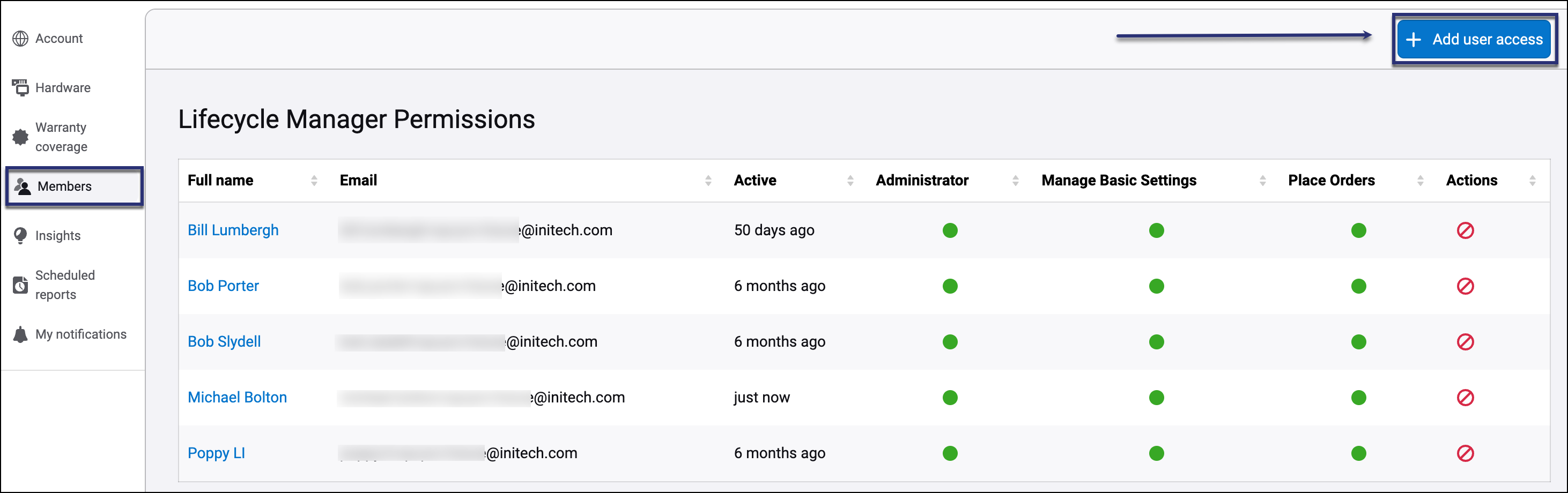Toggle Administrator status for Bob Porter
Viewport: 1568px width, 493px height.
pos(950,286)
